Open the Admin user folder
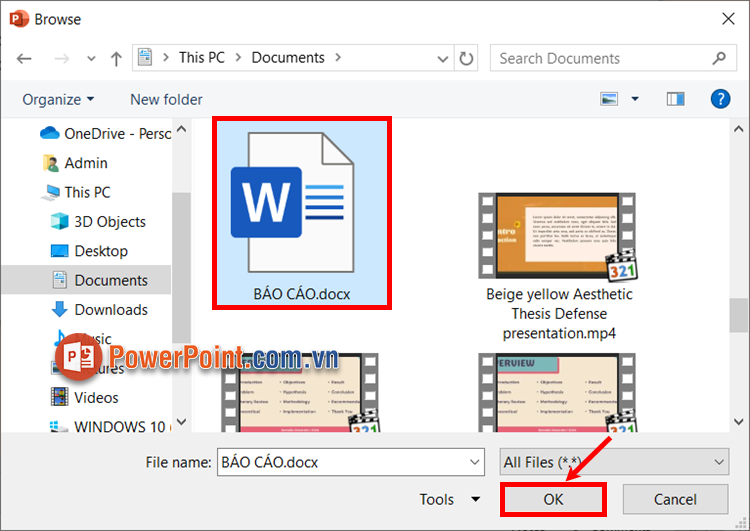 tap(75, 163)
